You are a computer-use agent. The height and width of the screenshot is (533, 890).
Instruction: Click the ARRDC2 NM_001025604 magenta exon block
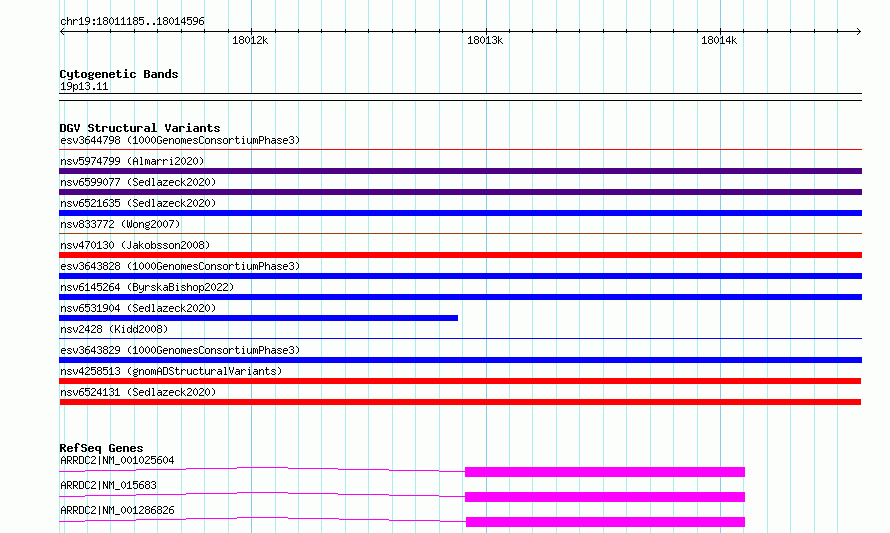click(604, 472)
